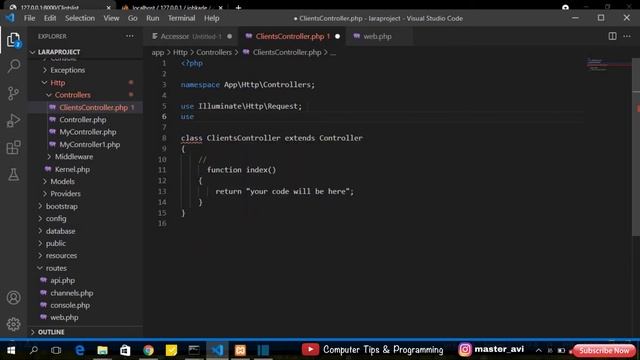Open the Go menu
The image size is (640, 360).
click(x=132, y=18)
